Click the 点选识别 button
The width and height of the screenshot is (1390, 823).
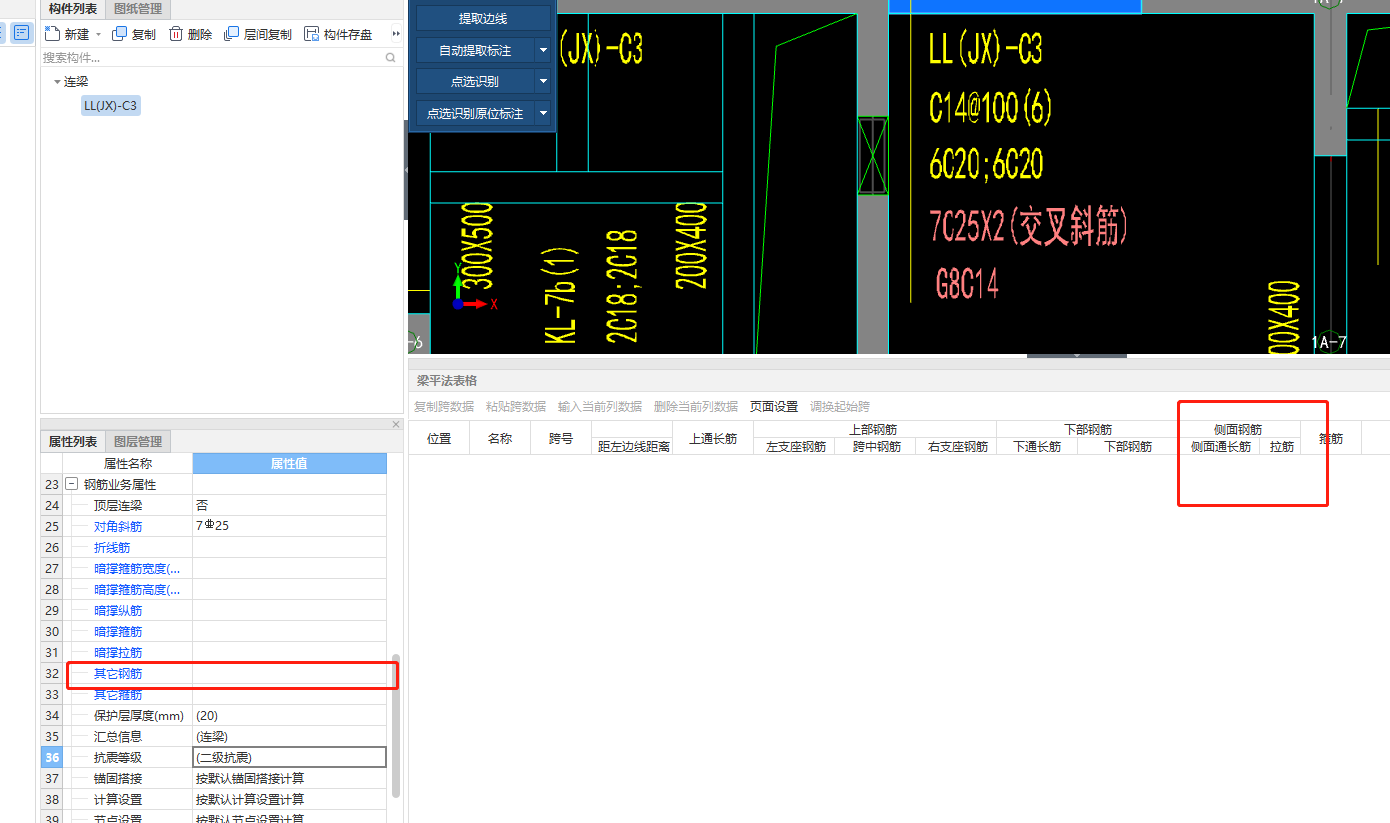tap(475, 81)
